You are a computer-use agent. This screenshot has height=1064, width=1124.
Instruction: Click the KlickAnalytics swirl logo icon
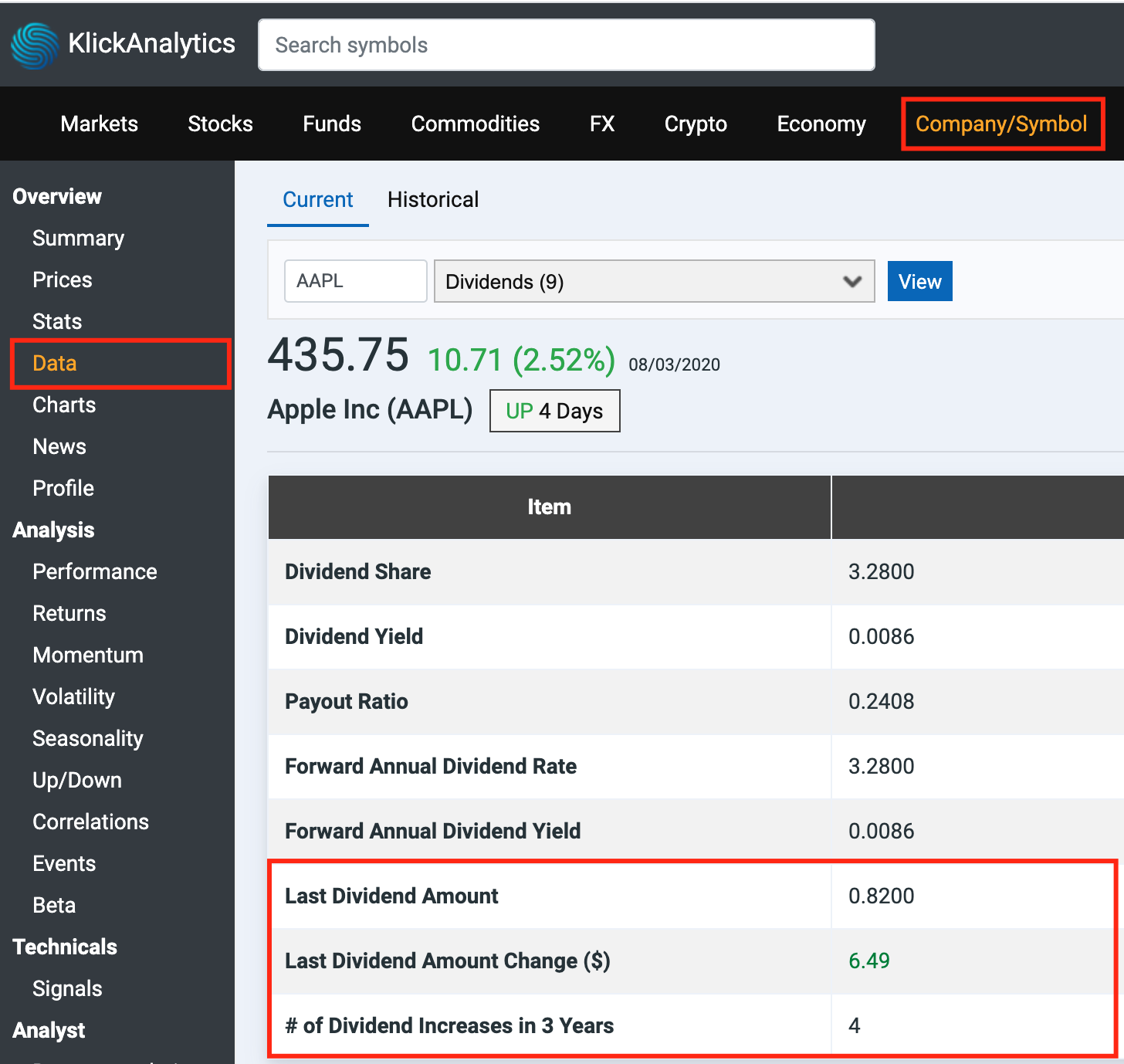tap(35, 46)
